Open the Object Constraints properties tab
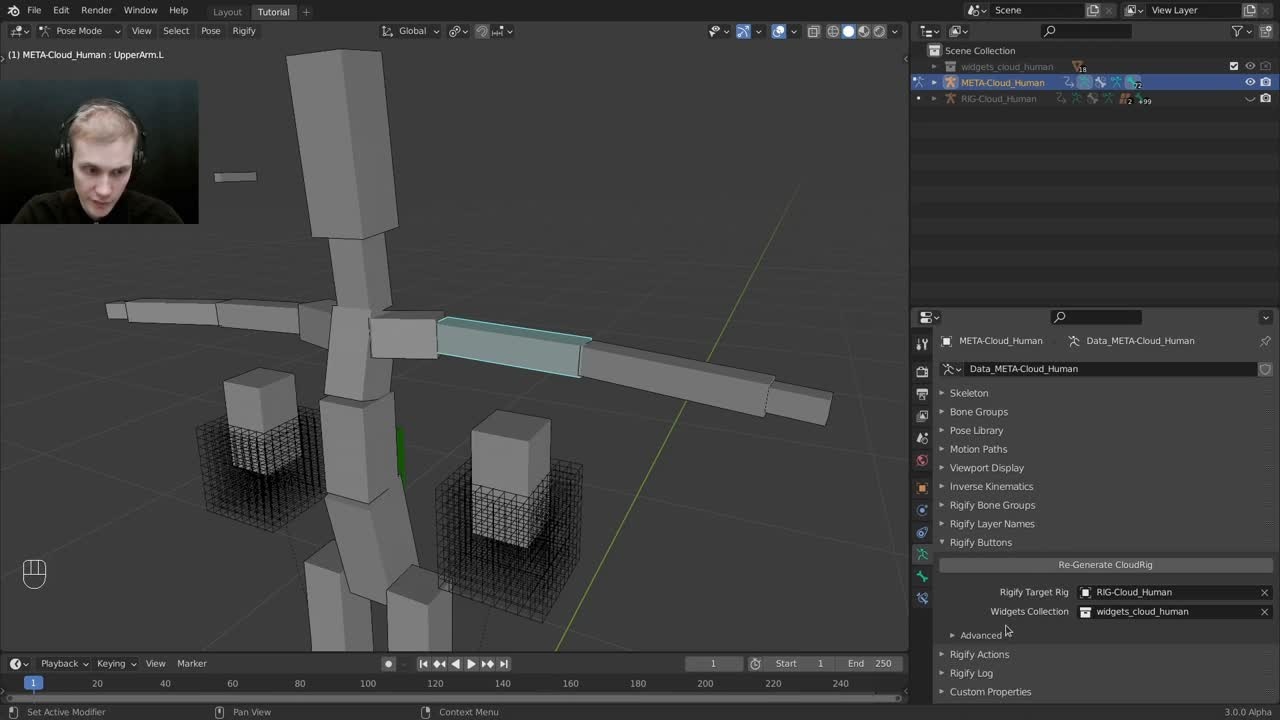The height and width of the screenshot is (720, 1280). click(x=922, y=532)
